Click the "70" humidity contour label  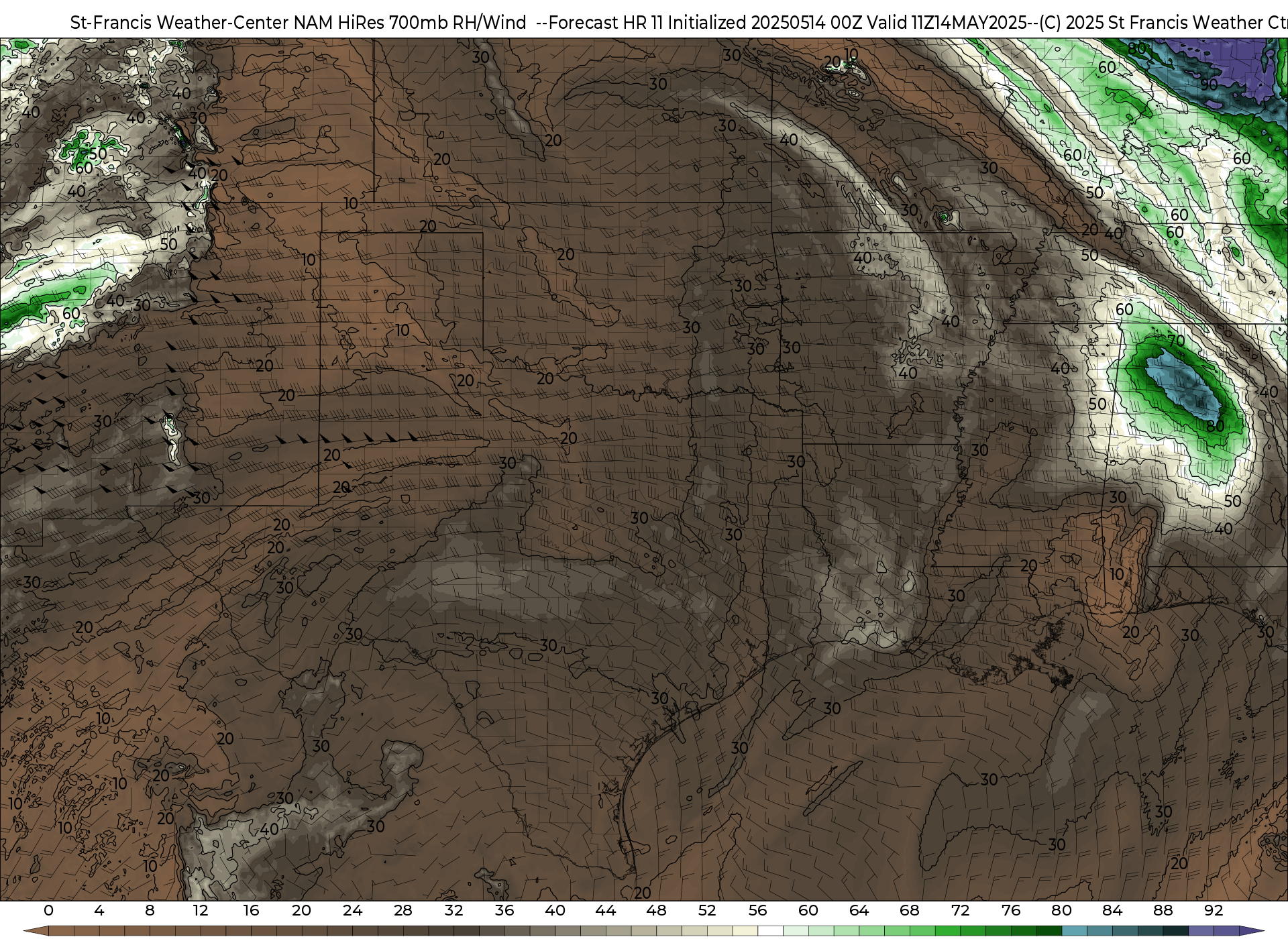(x=1176, y=341)
